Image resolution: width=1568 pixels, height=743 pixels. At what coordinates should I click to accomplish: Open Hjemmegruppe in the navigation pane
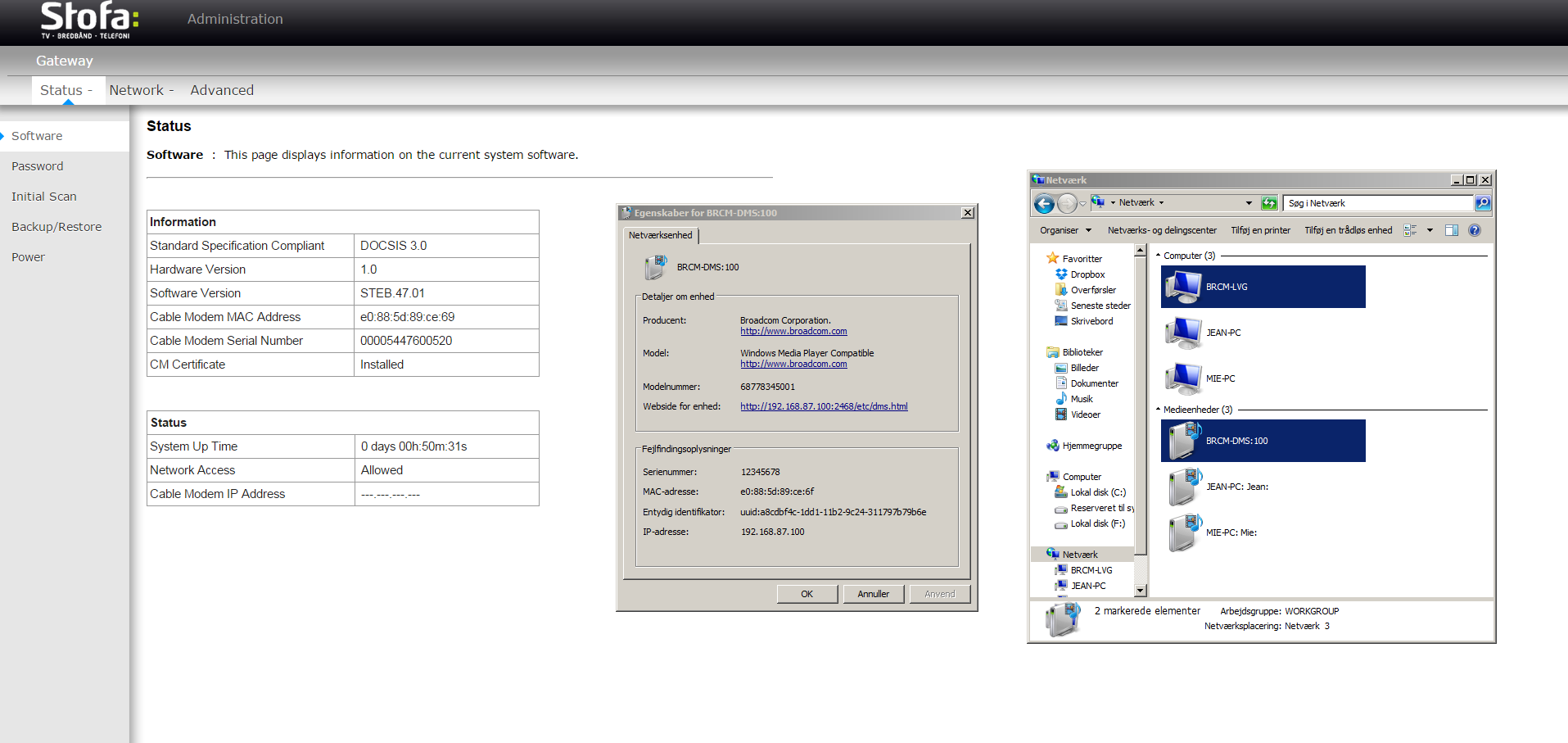pos(1084,446)
